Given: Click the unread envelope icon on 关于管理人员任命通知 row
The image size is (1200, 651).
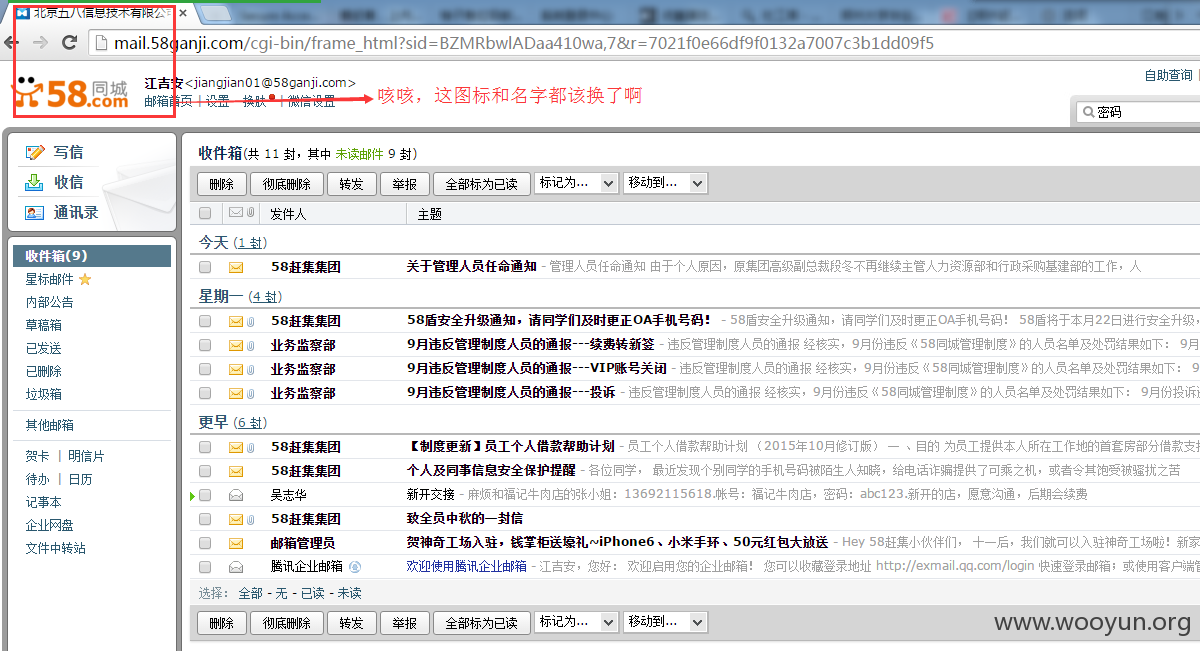Looking at the screenshot, I should point(236,267).
